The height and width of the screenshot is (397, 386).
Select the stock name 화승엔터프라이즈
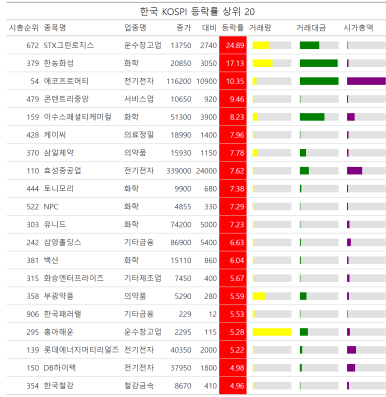click(74, 278)
